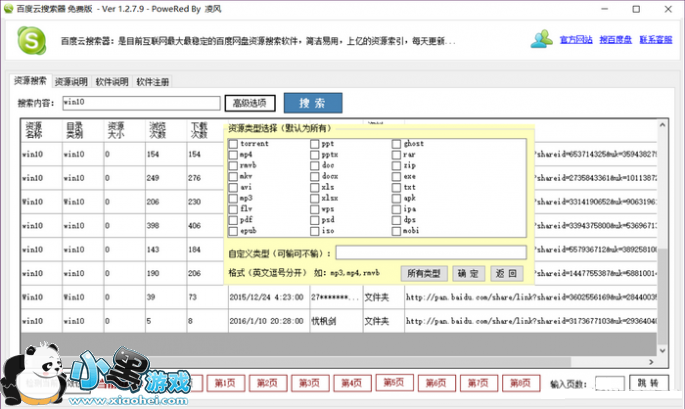Switch to the 资源说明 tab
The width and height of the screenshot is (685, 409).
(71, 82)
